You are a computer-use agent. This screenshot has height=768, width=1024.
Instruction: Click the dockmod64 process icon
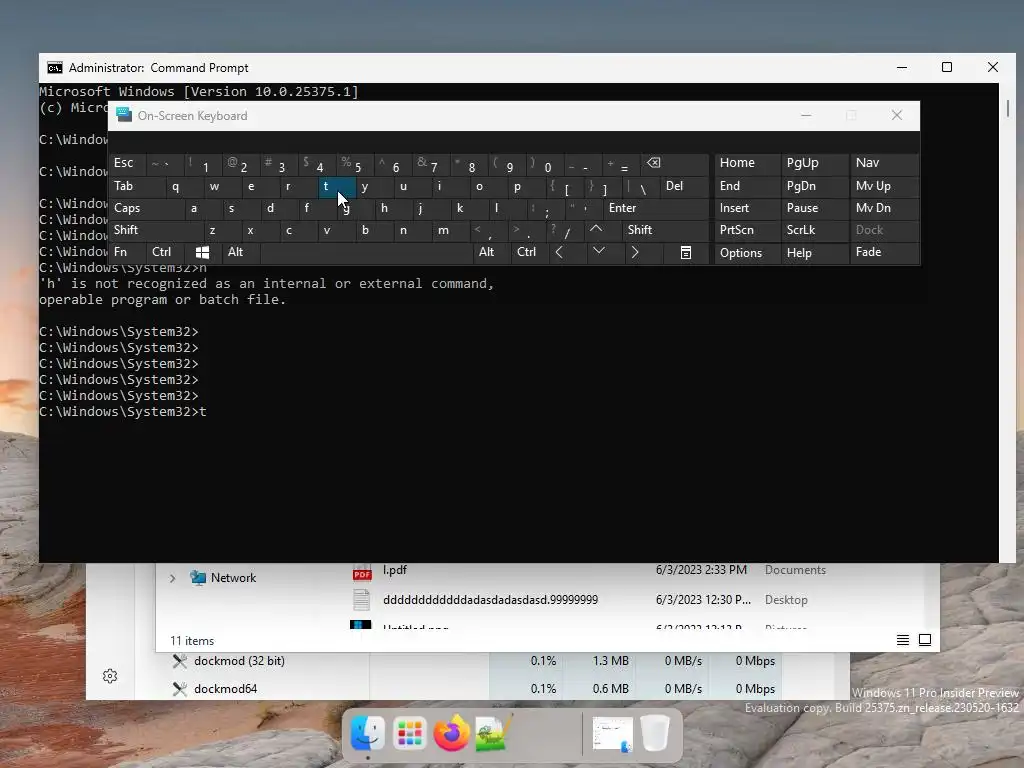tap(180, 688)
